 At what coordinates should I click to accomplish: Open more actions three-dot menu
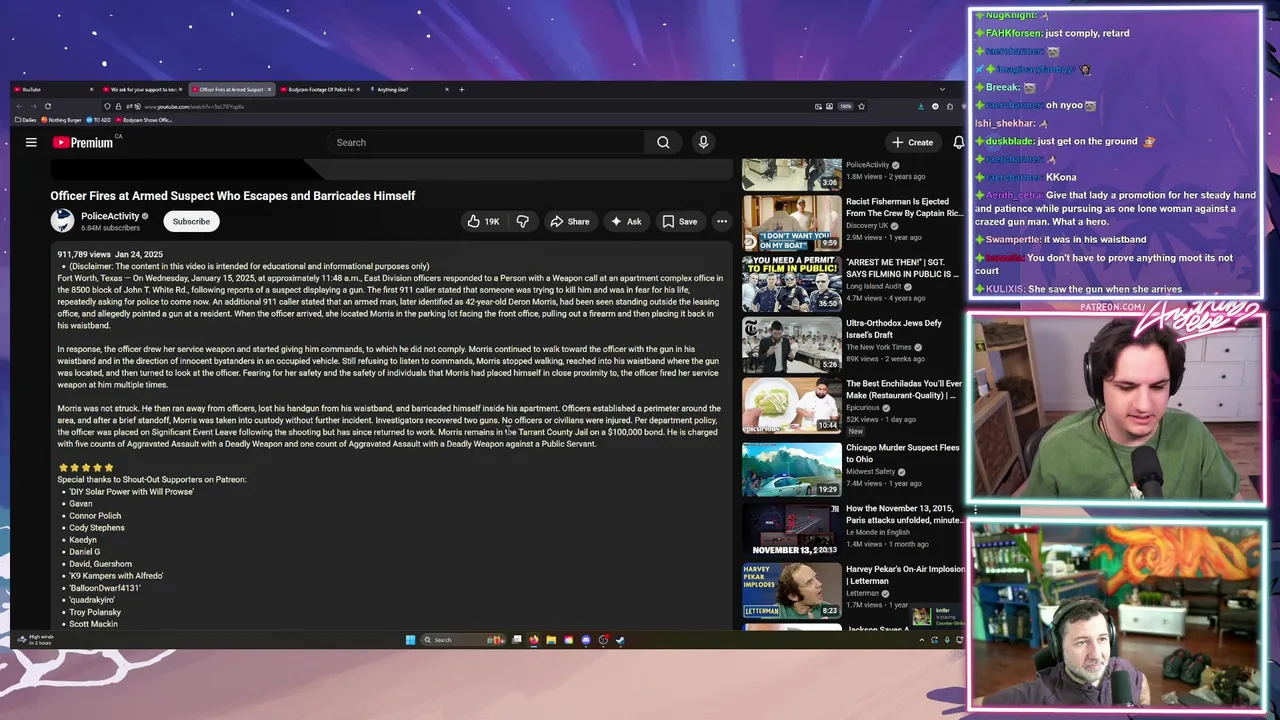721,221
